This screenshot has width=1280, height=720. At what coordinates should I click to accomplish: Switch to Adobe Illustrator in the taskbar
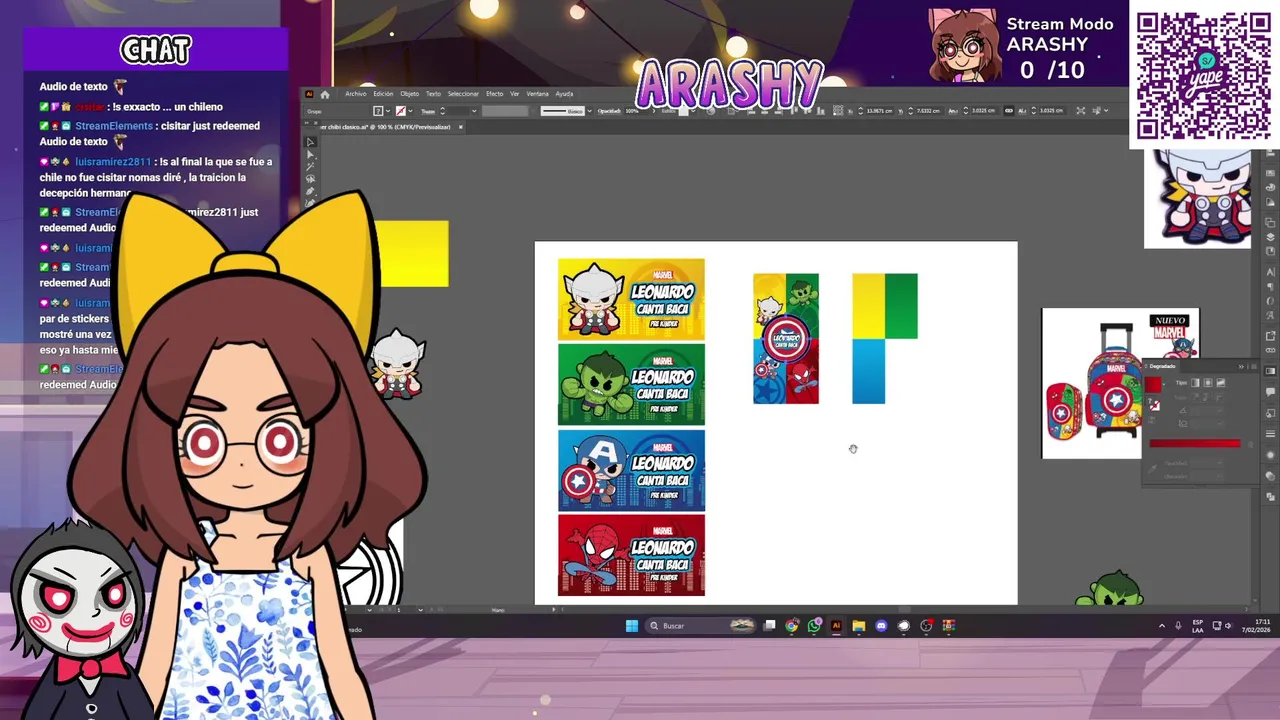(x=836, y=626)
